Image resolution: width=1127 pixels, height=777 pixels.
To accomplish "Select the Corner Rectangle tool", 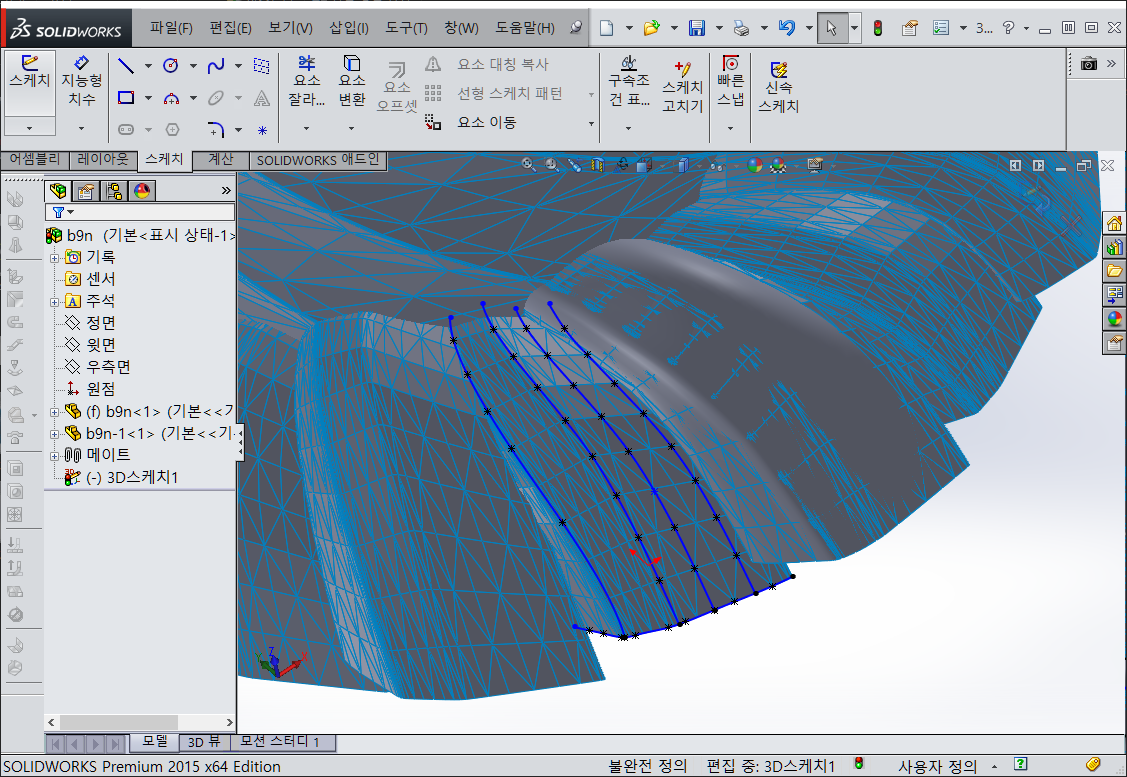I will pyautogui.click(x=126, y=98).
